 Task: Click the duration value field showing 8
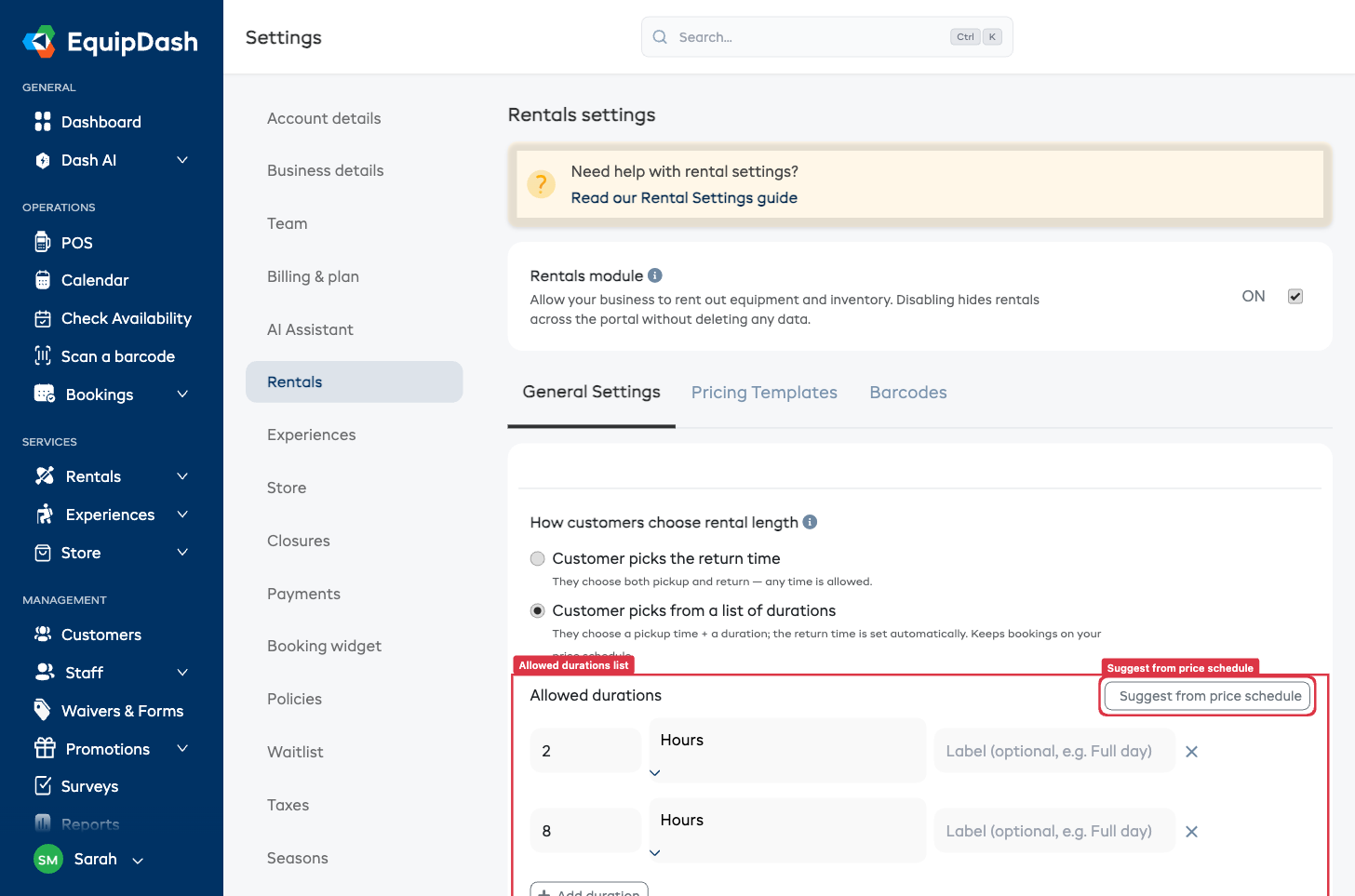[585, 831]
